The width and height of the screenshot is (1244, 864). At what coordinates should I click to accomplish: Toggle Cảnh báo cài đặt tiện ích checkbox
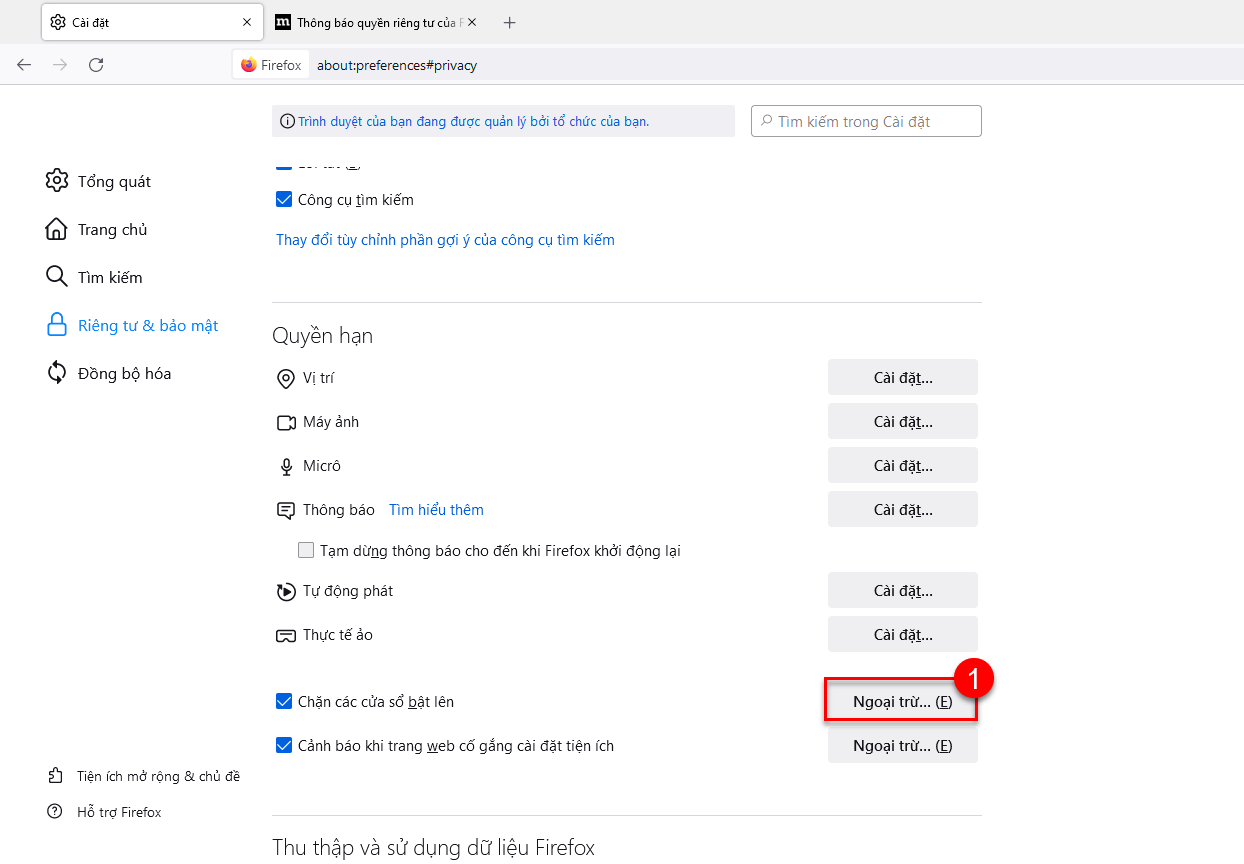coord(284,746)
